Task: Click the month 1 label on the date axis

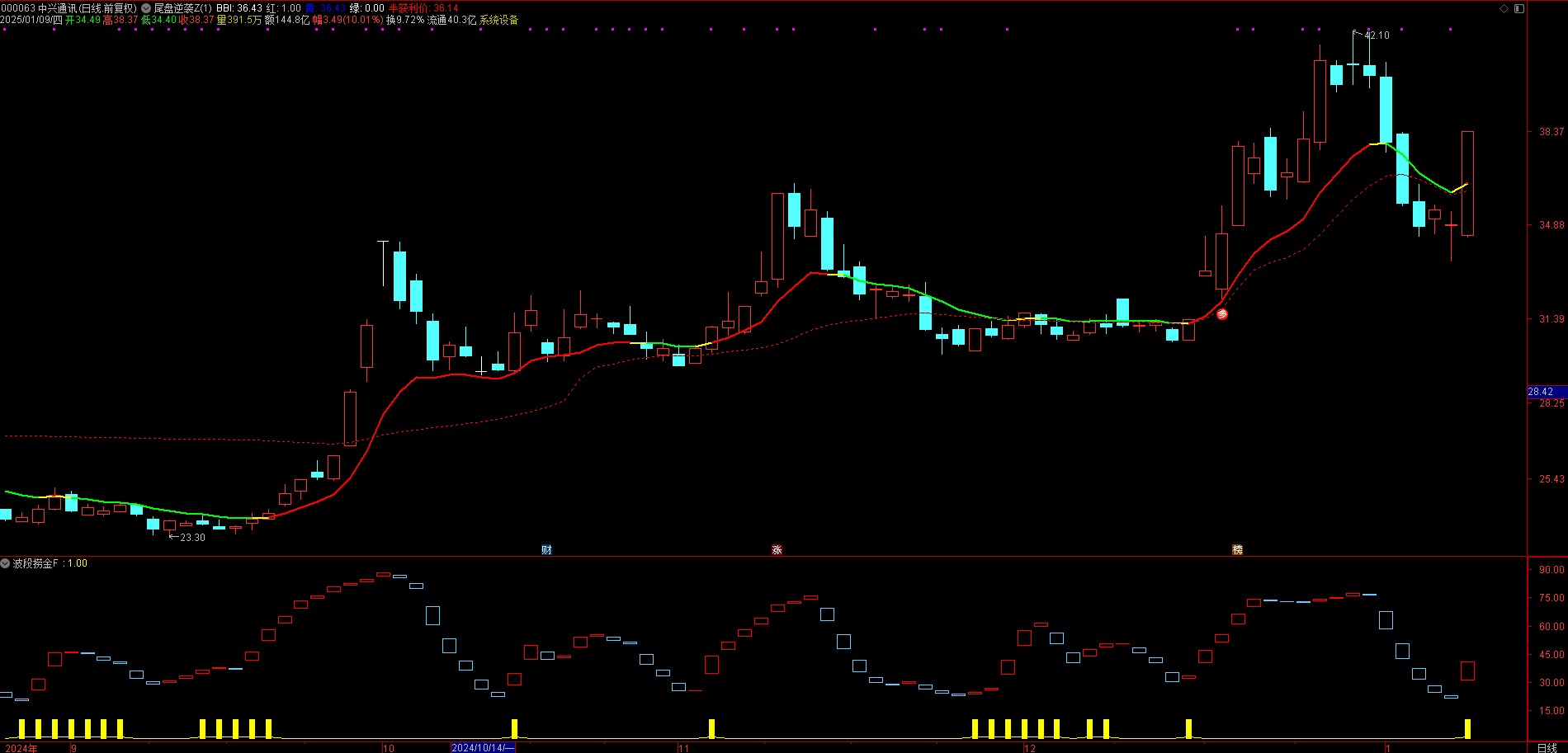Action: (1388, 748)
